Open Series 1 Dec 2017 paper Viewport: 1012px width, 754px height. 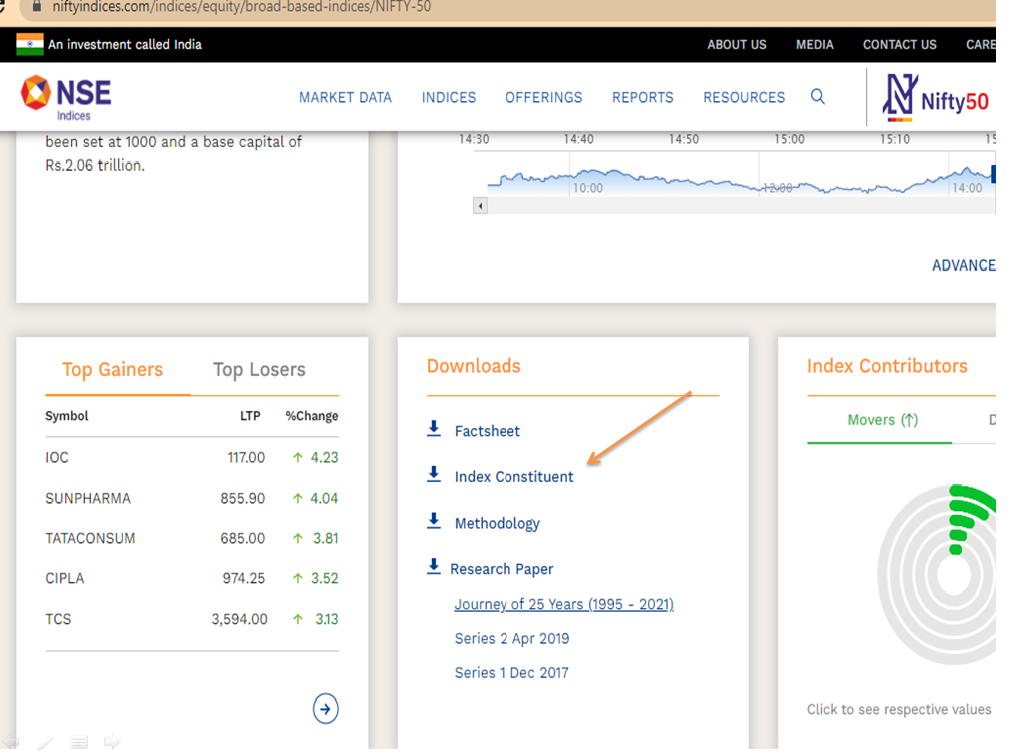(x=511, y=673)
